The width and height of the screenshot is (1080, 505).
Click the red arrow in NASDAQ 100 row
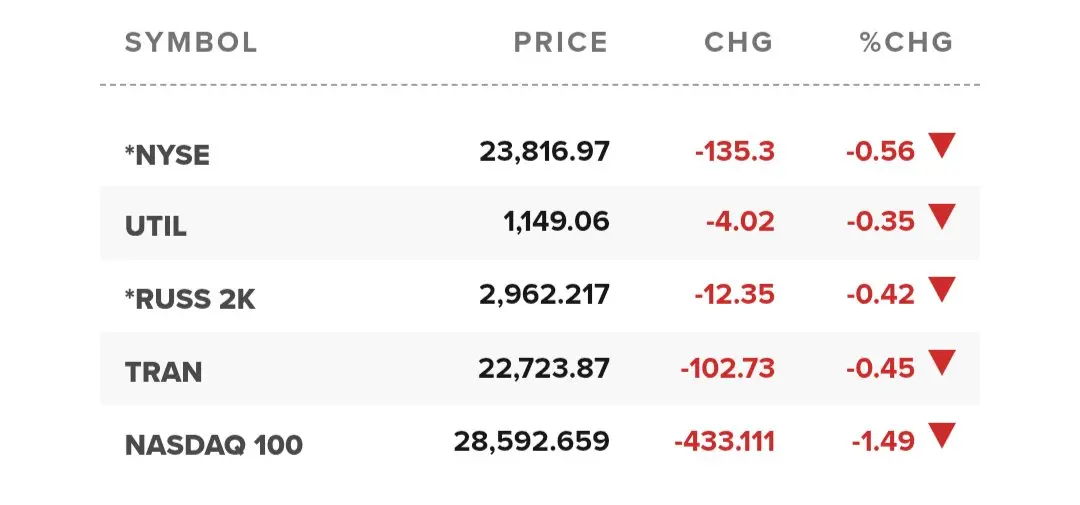point(942,435)
